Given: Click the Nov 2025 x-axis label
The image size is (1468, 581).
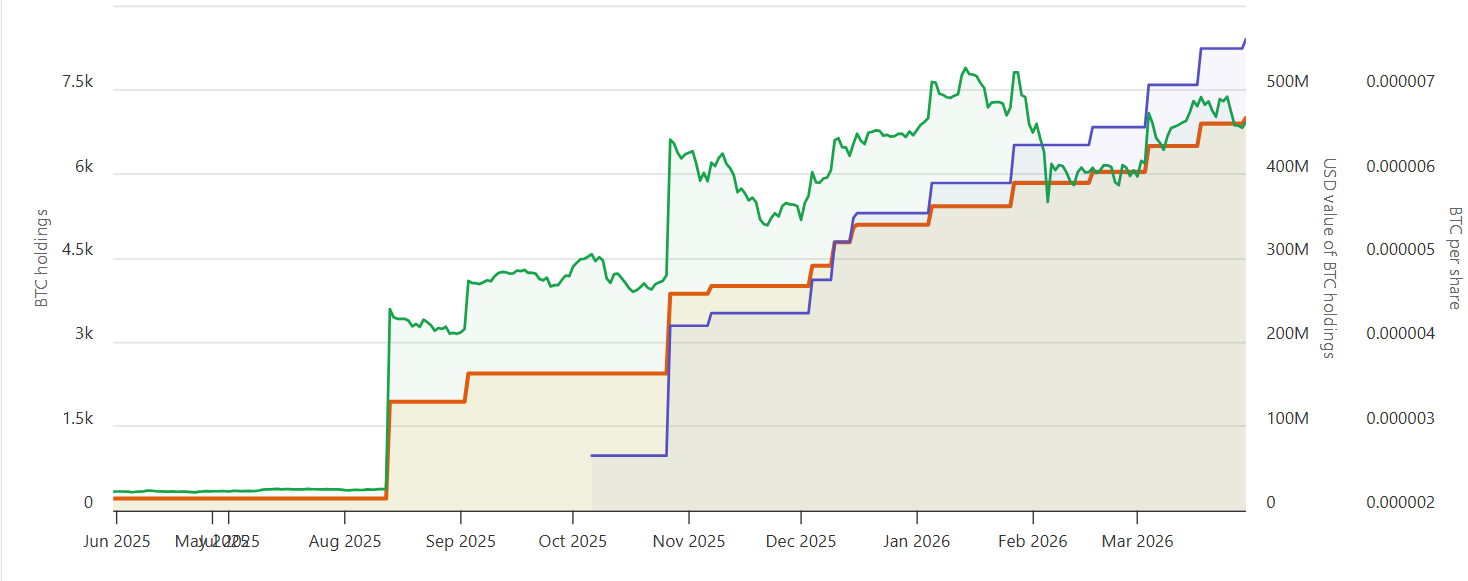Looking at the screenshot, I should point(689,541).
